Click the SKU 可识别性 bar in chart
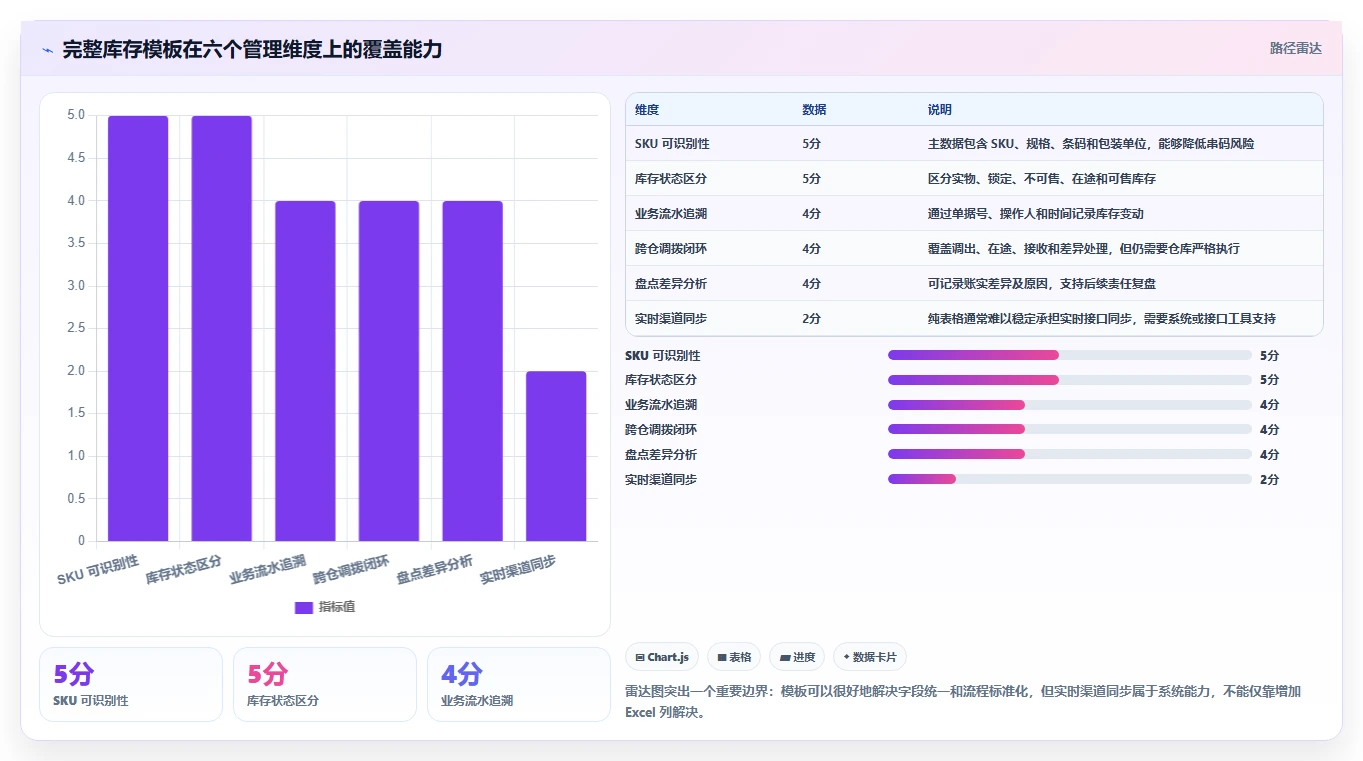1363x761 pixels. [138, 328]
